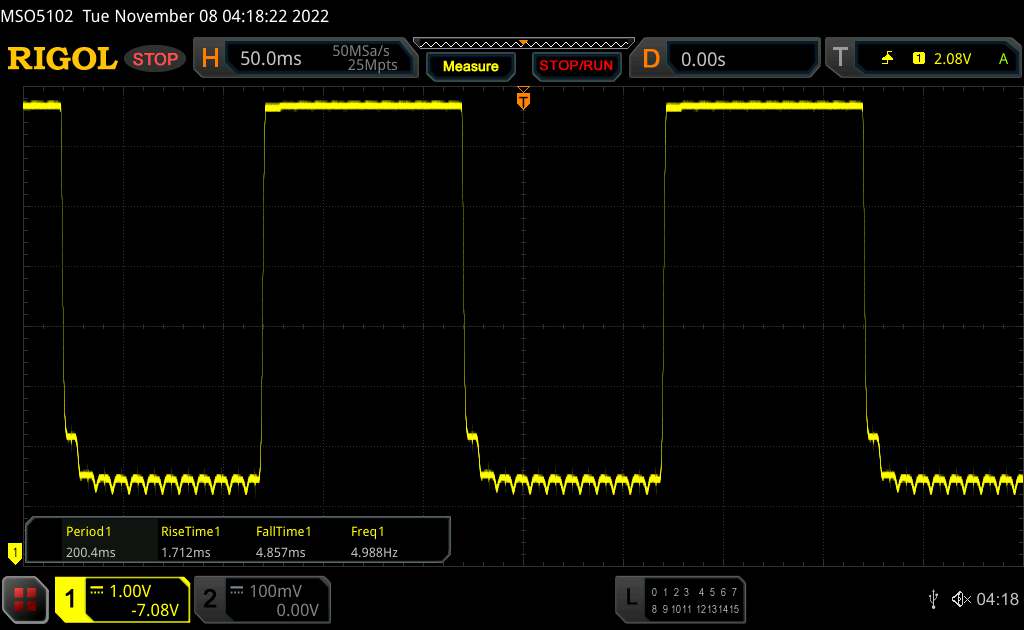This screenshot has width=1024, height=630.
Task: Select the RiseTime1 1.712ms measurement
Action: [190, 541]
